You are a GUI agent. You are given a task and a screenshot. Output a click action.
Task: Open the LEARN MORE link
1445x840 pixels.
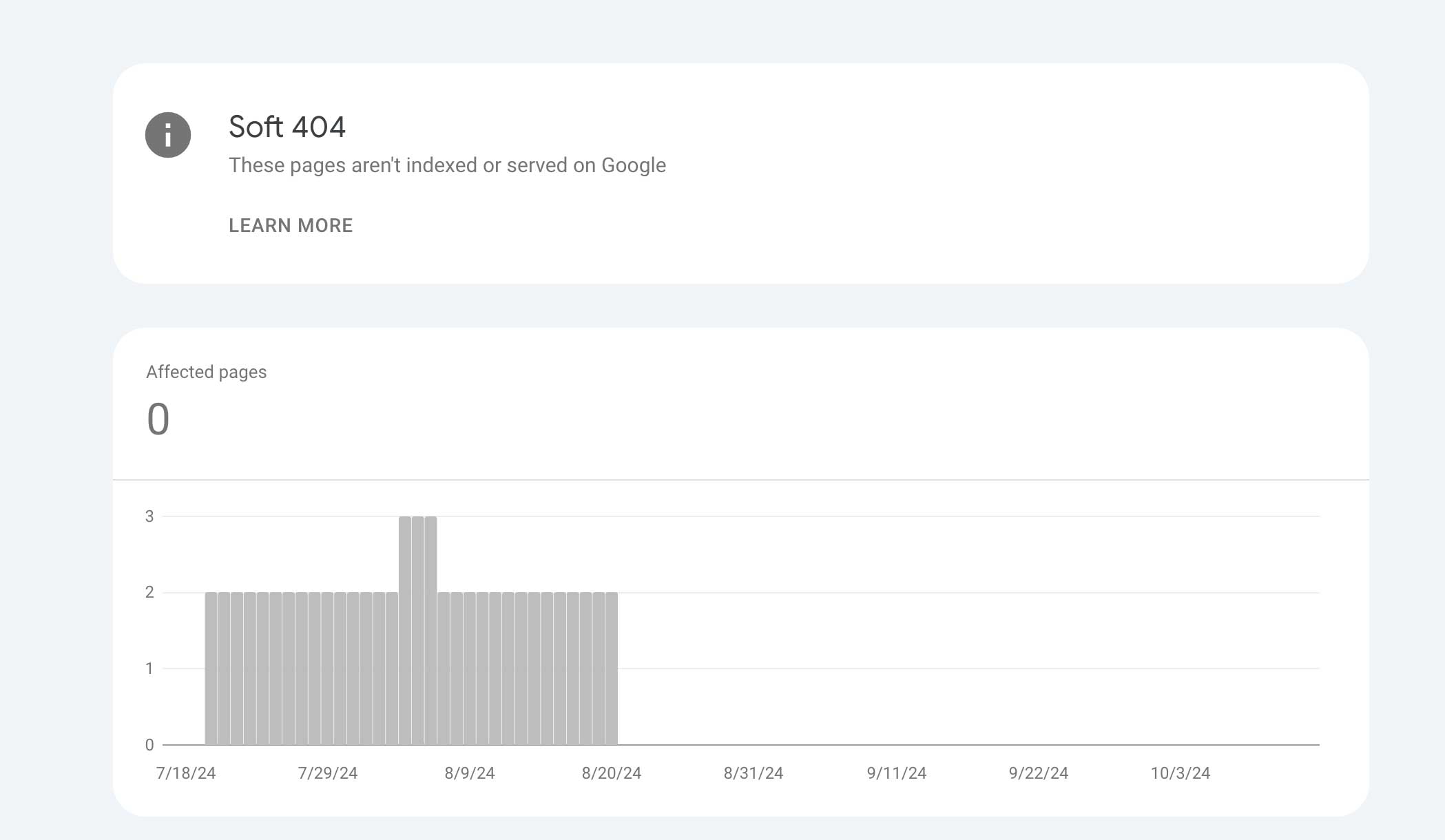(291, 226)
